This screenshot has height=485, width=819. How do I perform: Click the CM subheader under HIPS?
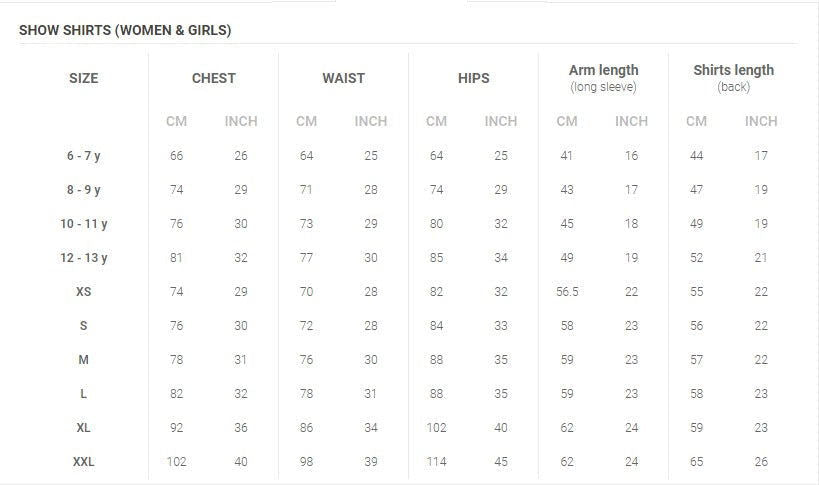(436, 121)
